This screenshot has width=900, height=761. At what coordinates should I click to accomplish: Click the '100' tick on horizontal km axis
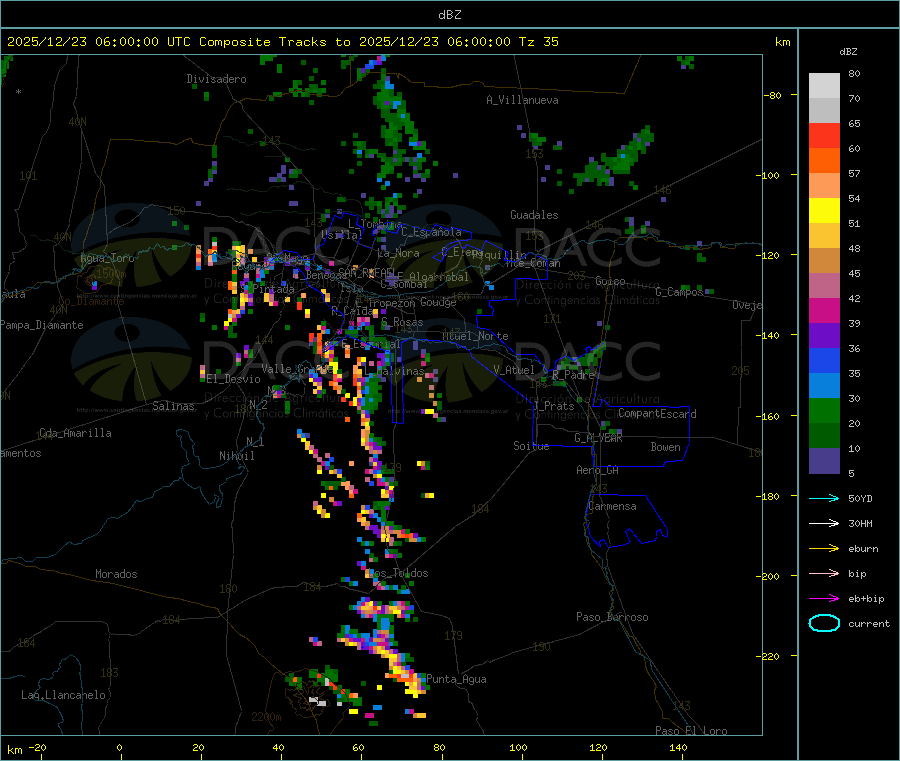pyautogui.click(x=518, y=747)
